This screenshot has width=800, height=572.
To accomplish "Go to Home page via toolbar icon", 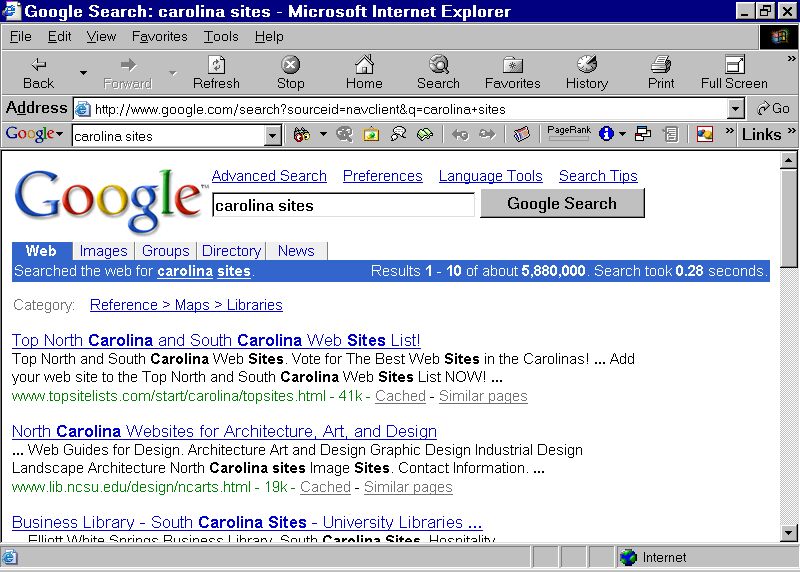I will pos(364,73).
